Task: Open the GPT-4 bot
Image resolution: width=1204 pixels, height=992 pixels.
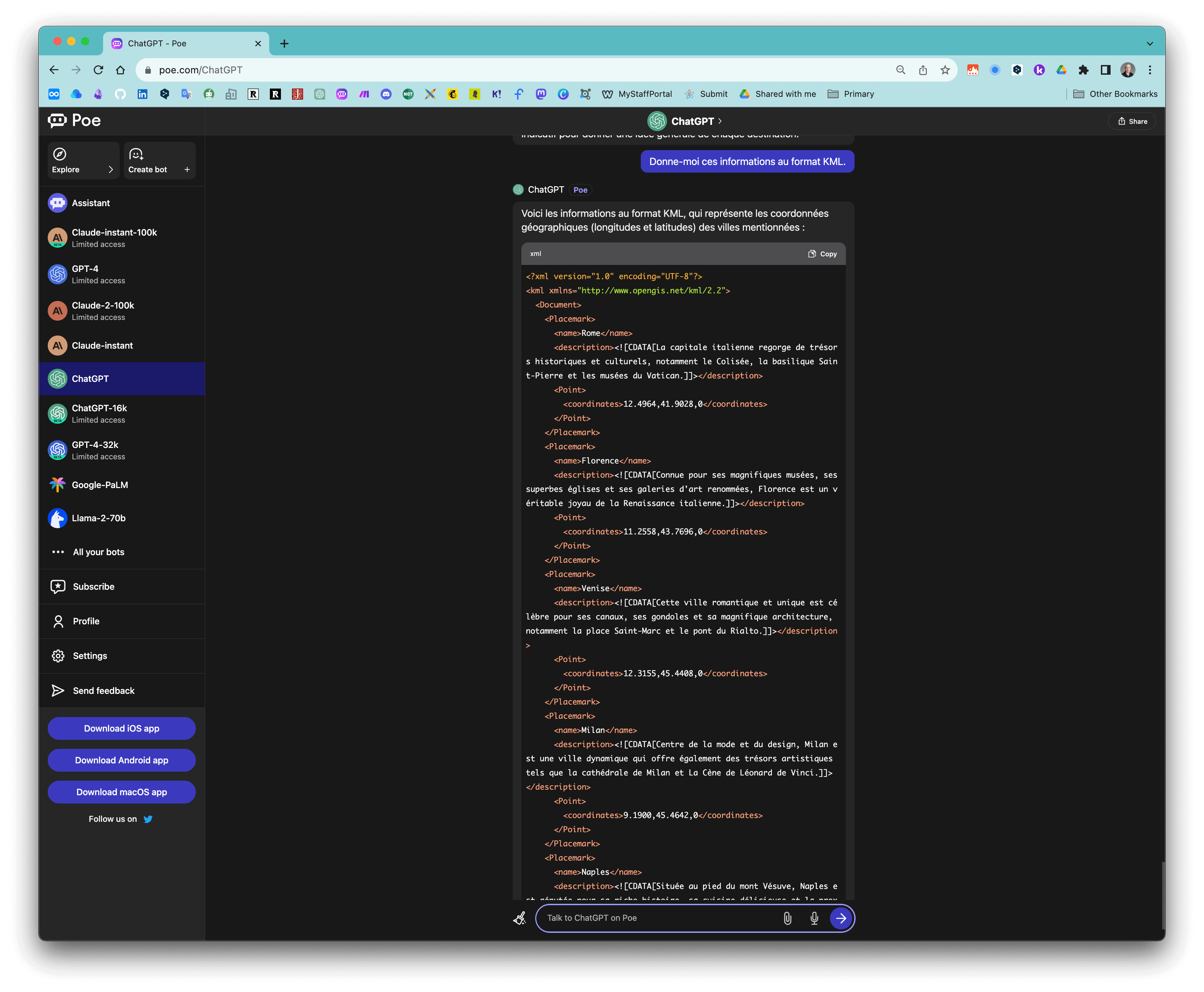Action: coord(122,274)
